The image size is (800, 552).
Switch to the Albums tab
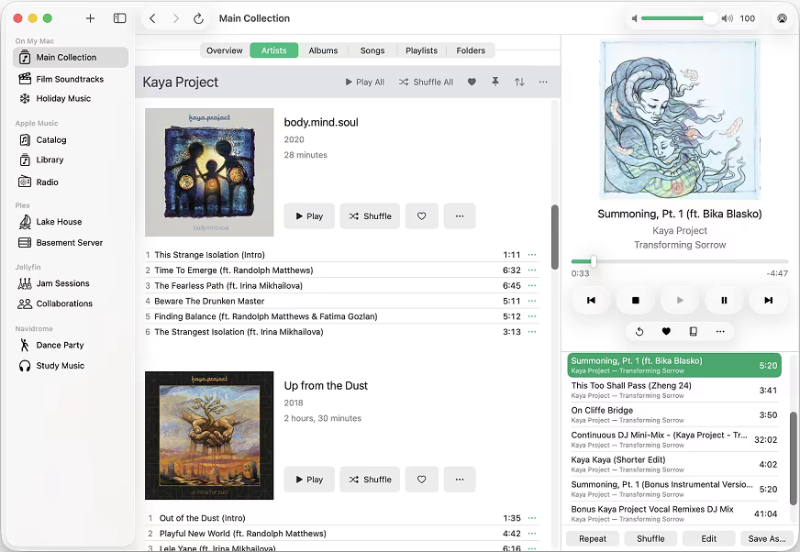click(323, 50)
